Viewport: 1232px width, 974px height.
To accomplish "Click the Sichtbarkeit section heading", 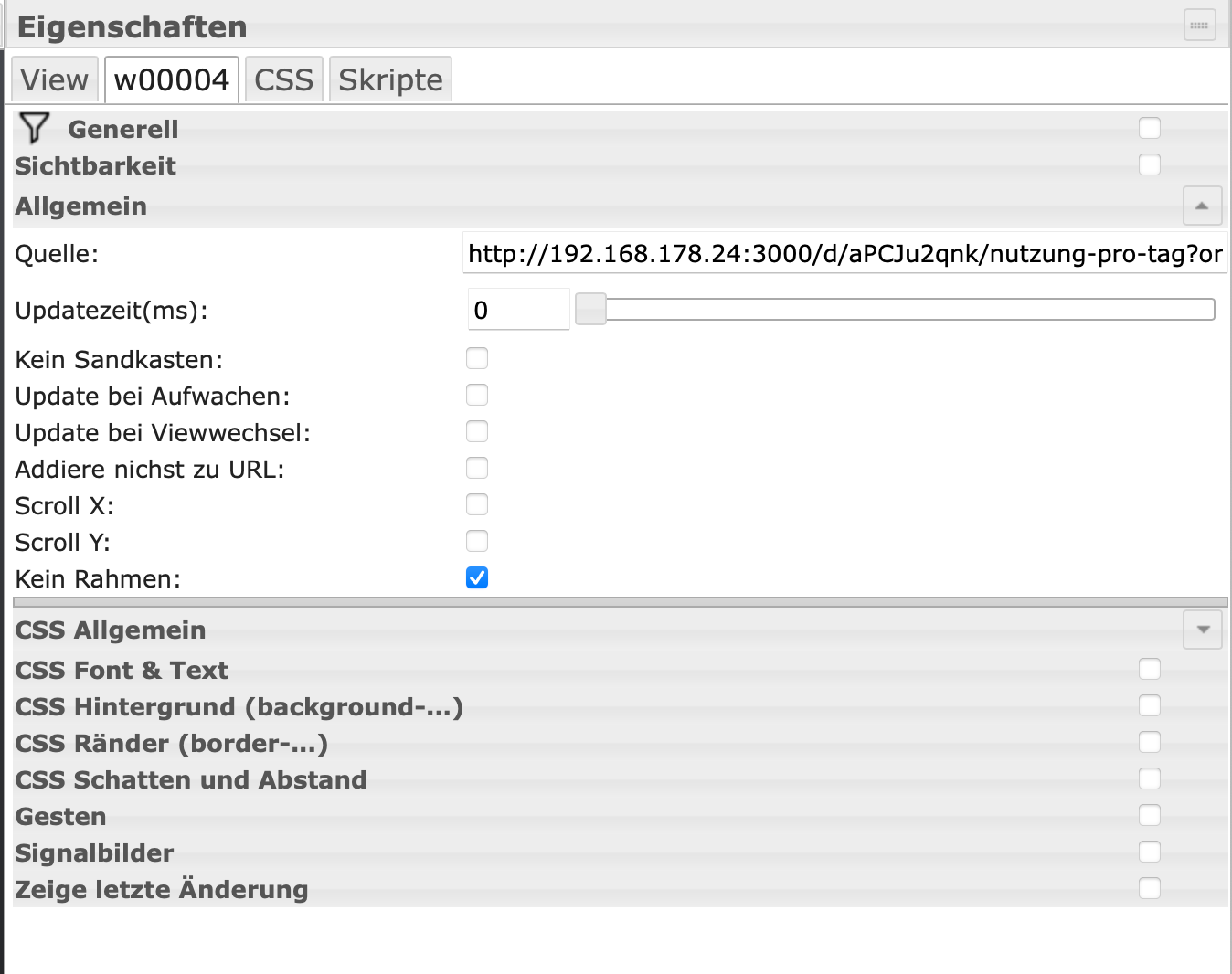I will pyautogui.click(x=96, y=166).
